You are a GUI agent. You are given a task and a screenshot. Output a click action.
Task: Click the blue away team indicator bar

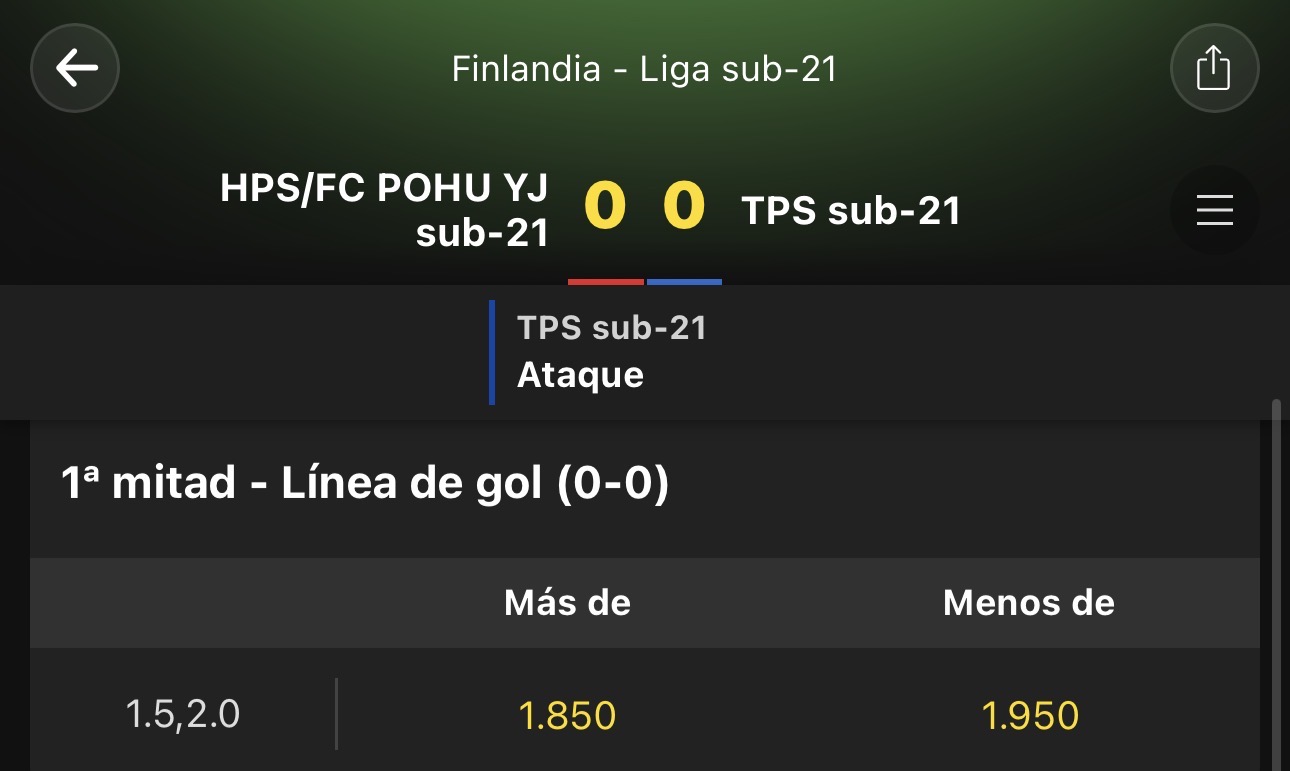684,282
